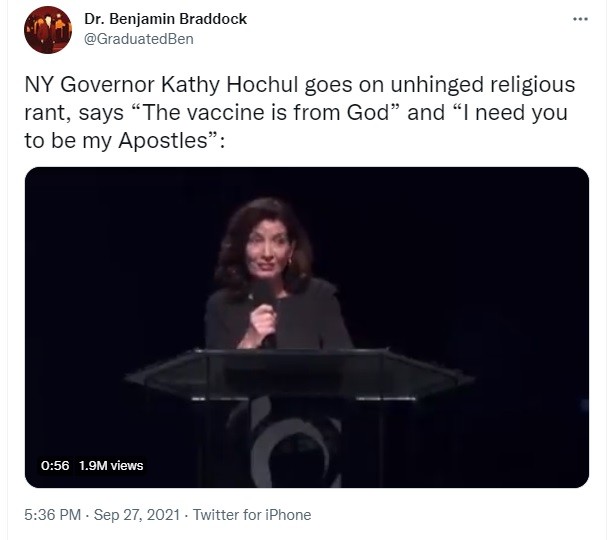The height and width of the screenshot is (540, 612).
Task: Open the @GraduatedBen handle link
Action: 139,39
